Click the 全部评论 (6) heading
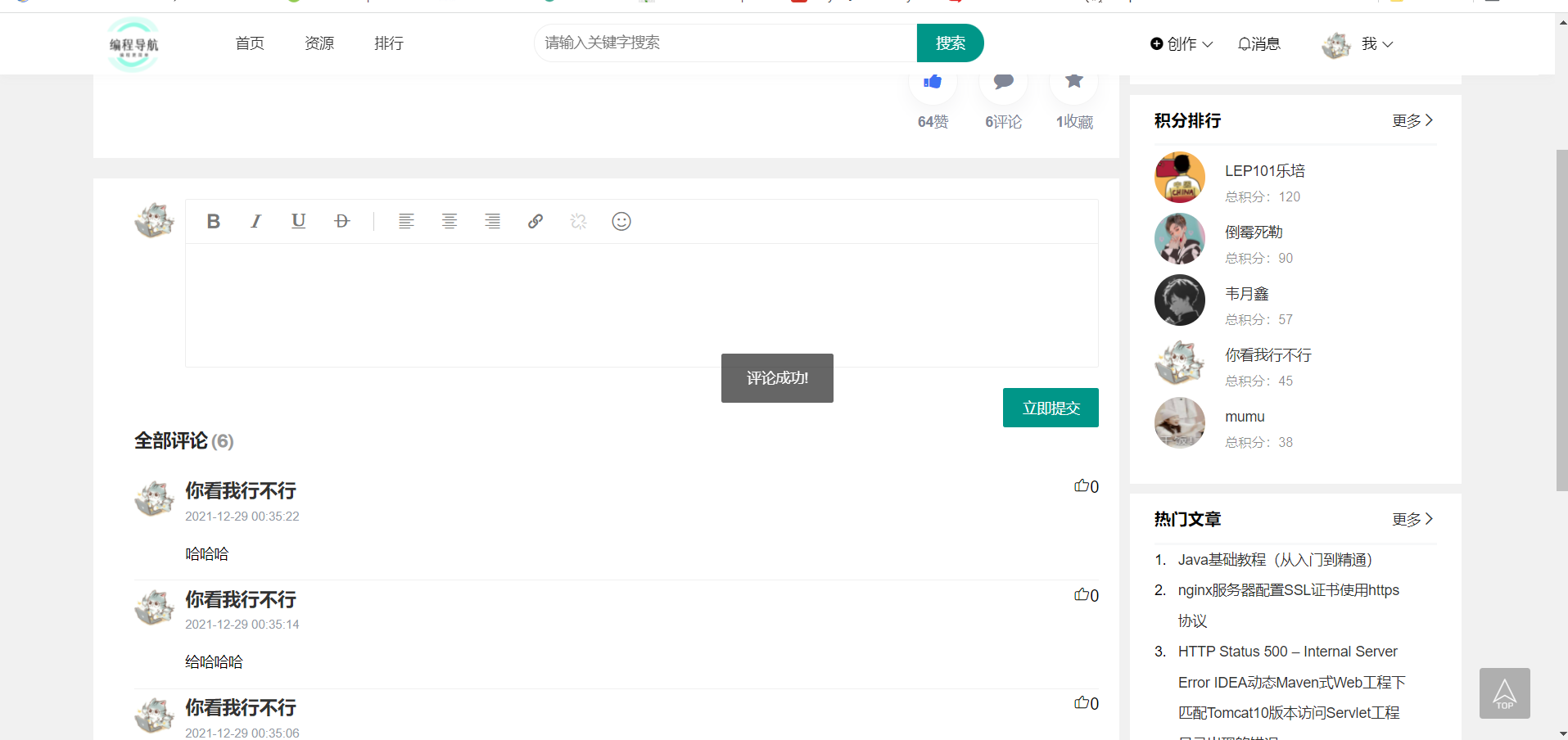1568x740 pixels. [184, 441]
